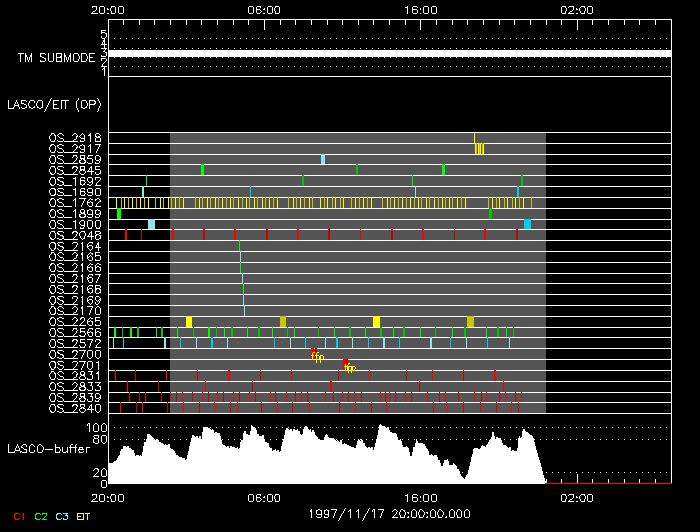This screenshot has width=700, height=532.
Task: Click the yellow marker on the OS_2918 row
Action: coord(474,137)
